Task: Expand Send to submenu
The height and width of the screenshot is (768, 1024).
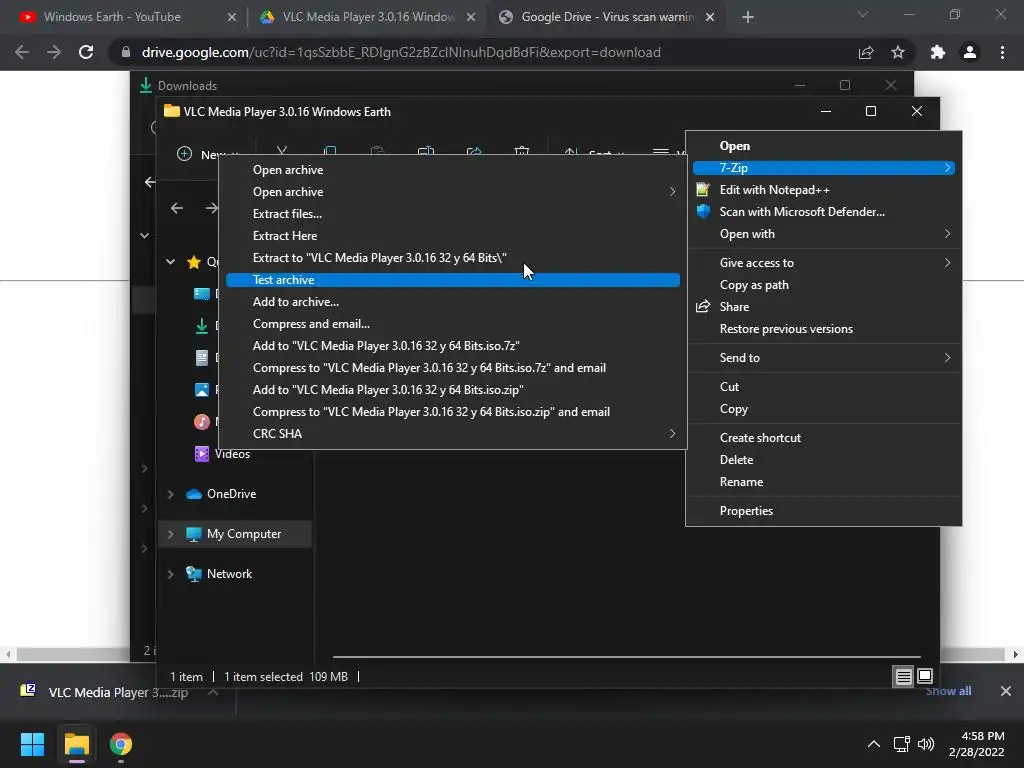Action: (x=824, y=358)
